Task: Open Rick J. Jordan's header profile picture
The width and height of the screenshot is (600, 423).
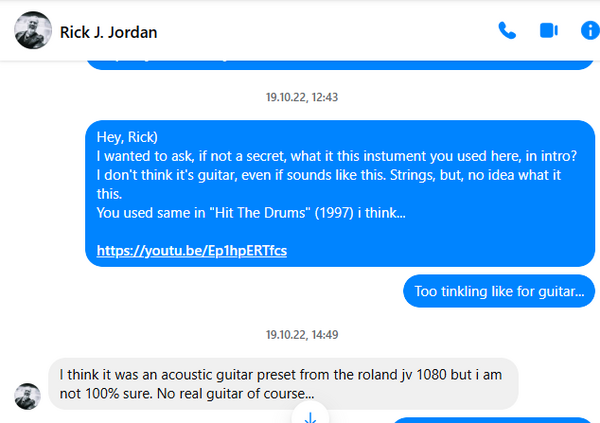Action: pos(33,30)
